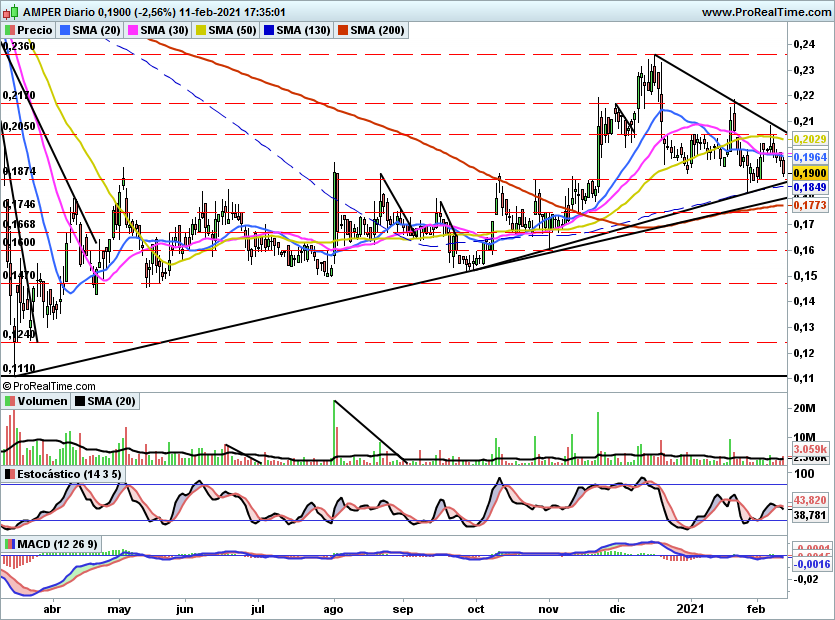Click the red 0,1773 price tag
The height and width of the screenshot is (620, 835).
(809, 205)
